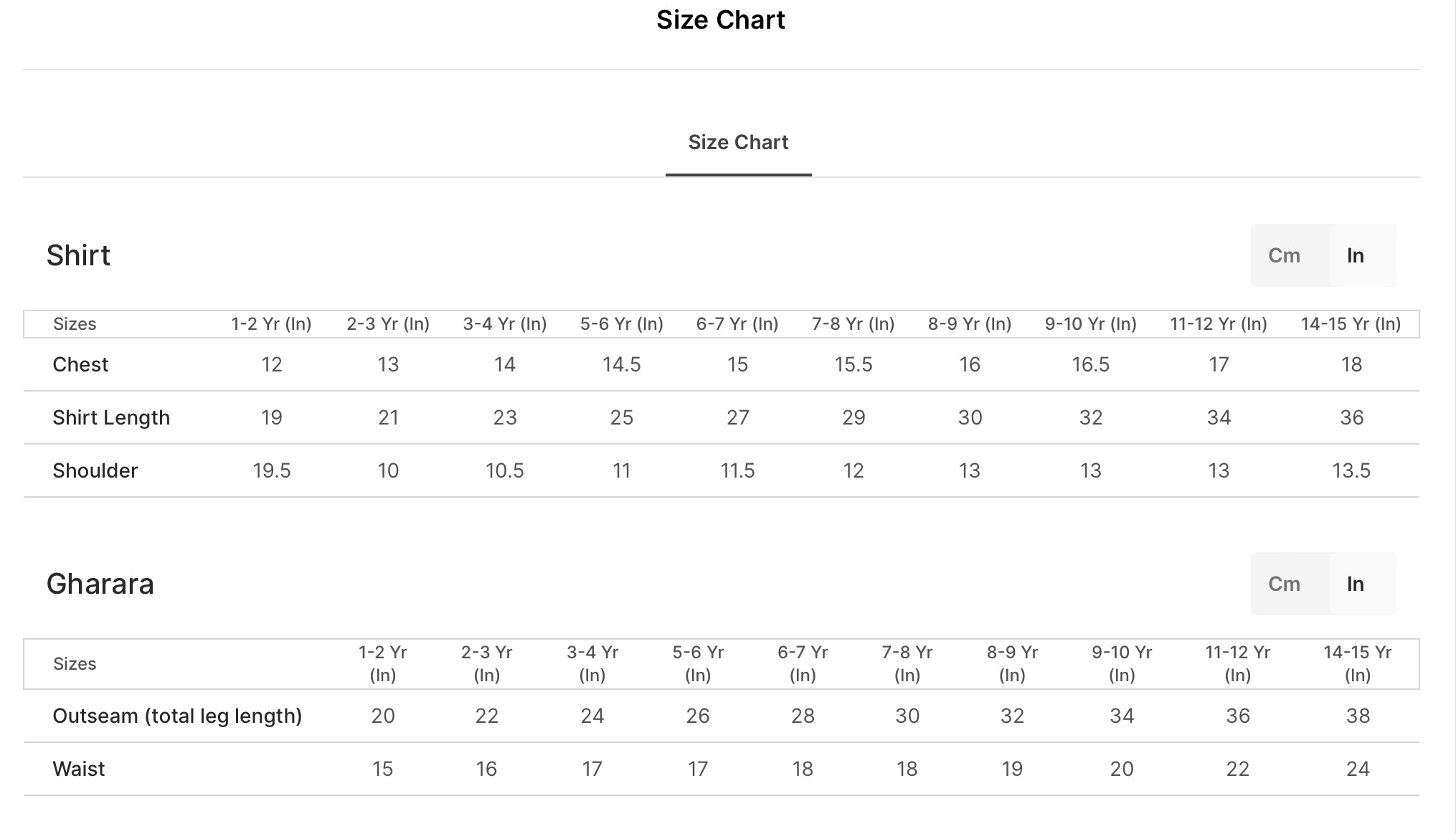This screenshot has height=834, width=1456.
Task: Click the 16.5 Chest value cell
Action: 1091,364
